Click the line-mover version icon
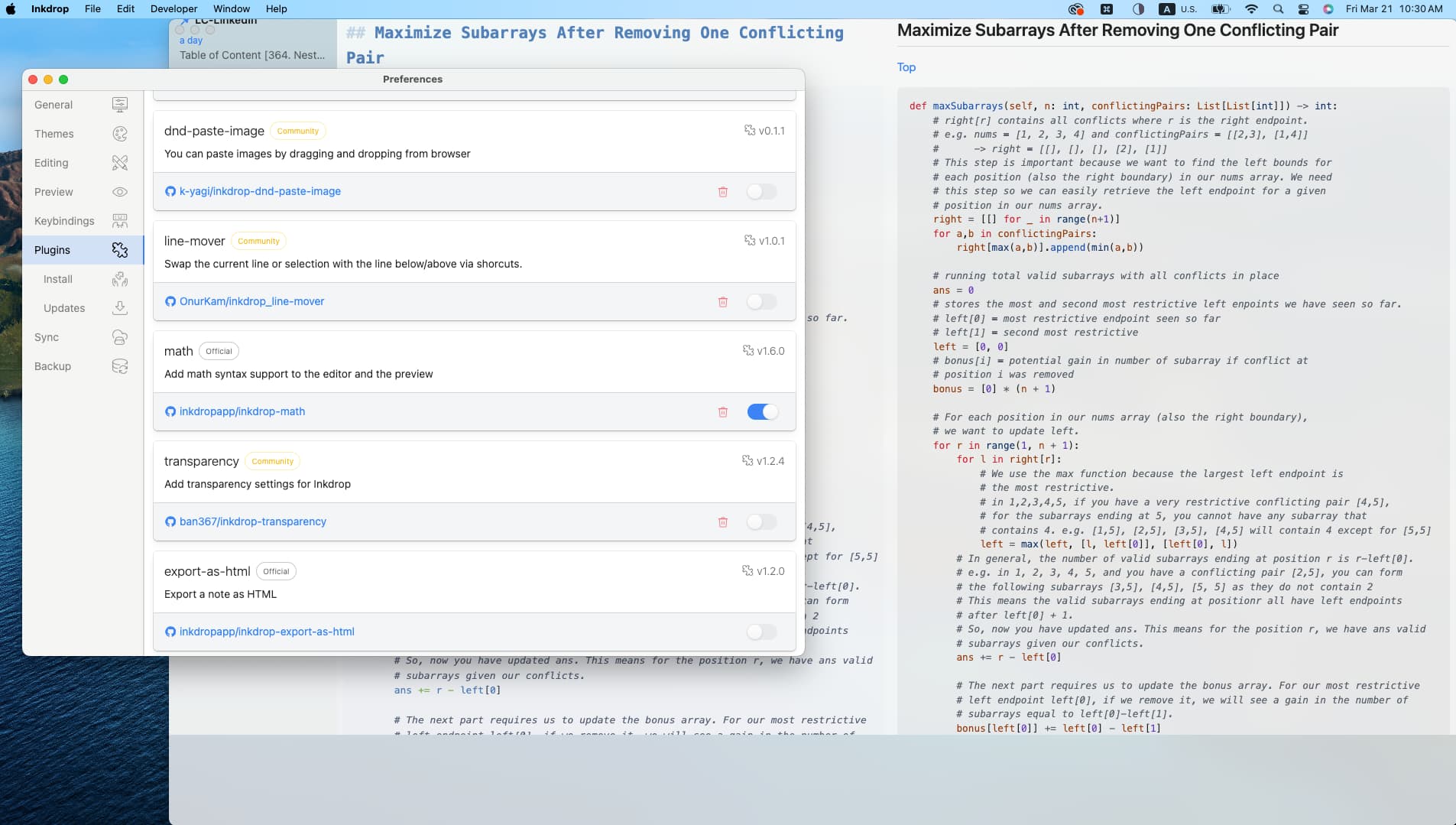This screenshot has width=1456, height=825. pos(750,241)
